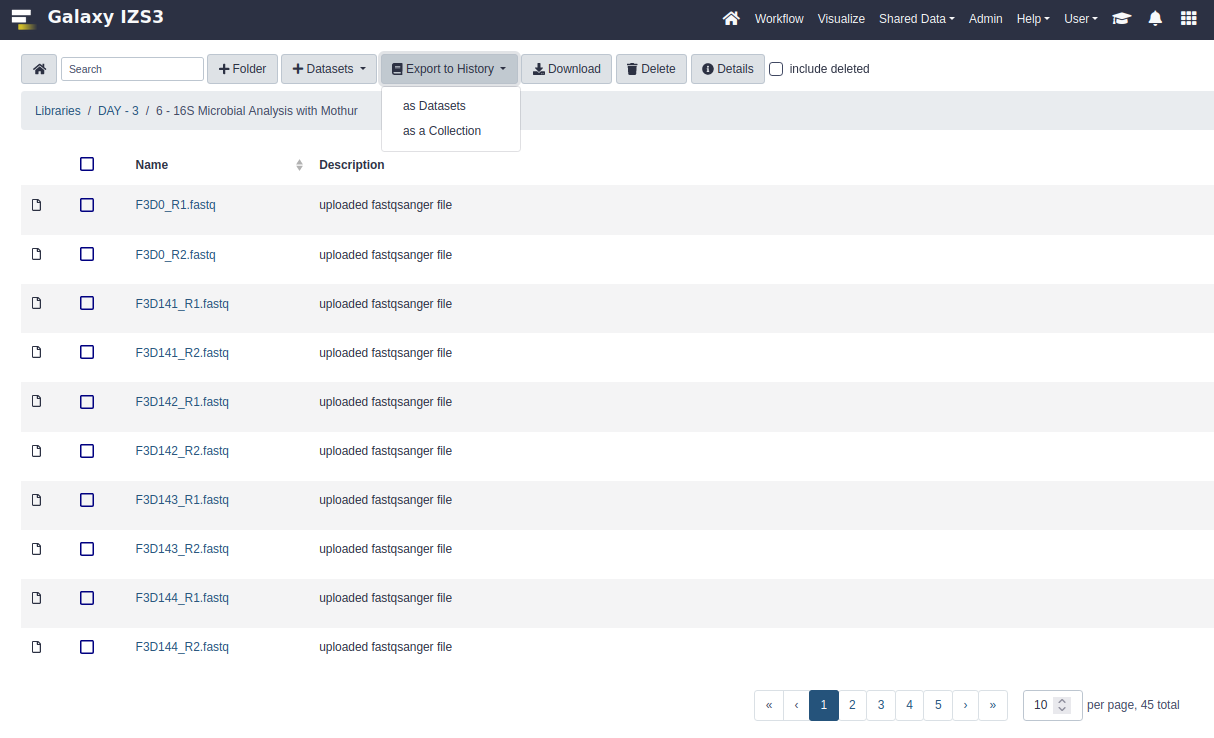This screenshot has width=1214, height=738.
Task: Check the box for F3D141_R1.fastq
Action: click(87, 303)
